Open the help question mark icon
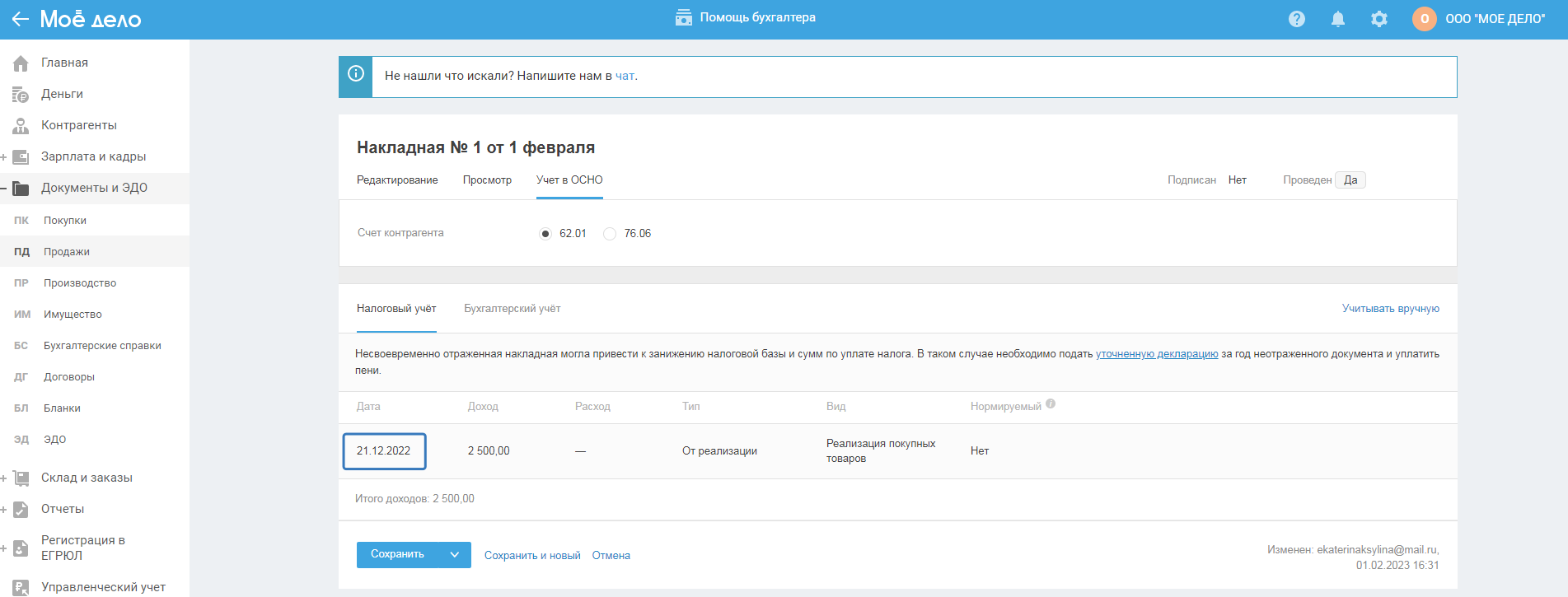 [1296, 19]
